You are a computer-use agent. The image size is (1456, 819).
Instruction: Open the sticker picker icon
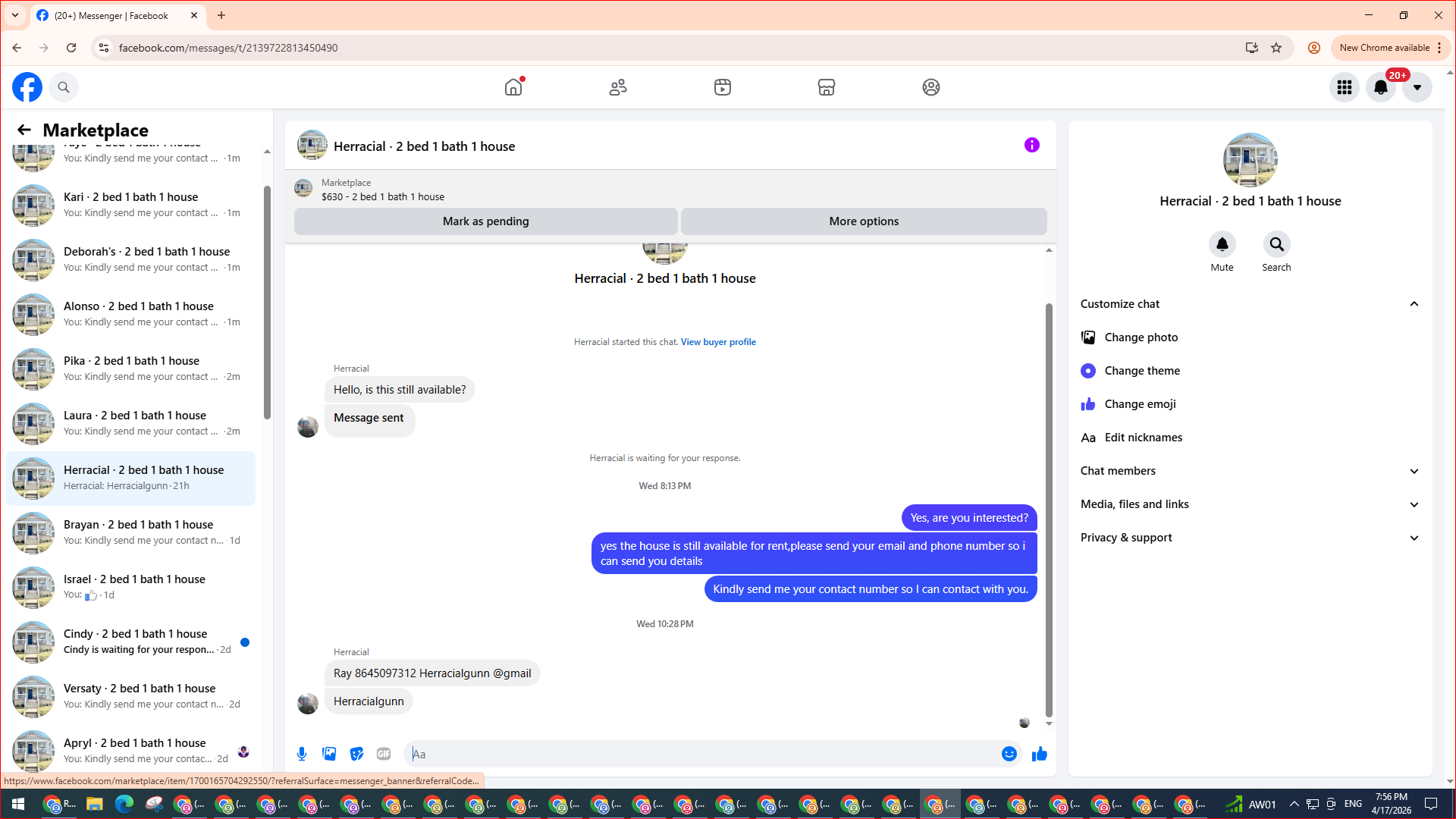click(356, 754)
